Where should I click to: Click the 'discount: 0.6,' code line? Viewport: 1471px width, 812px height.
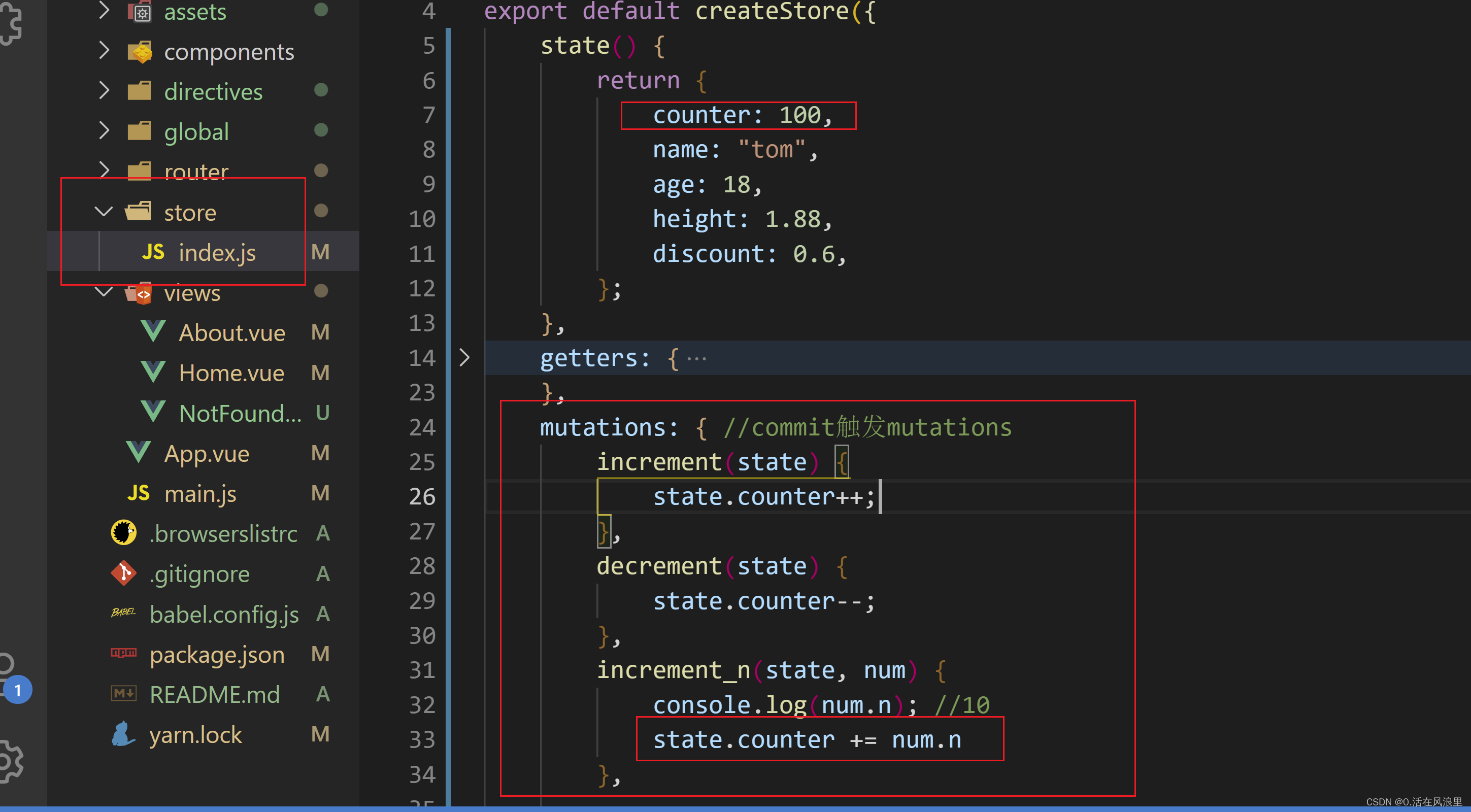pyautogui.click(x=750, y=254)
